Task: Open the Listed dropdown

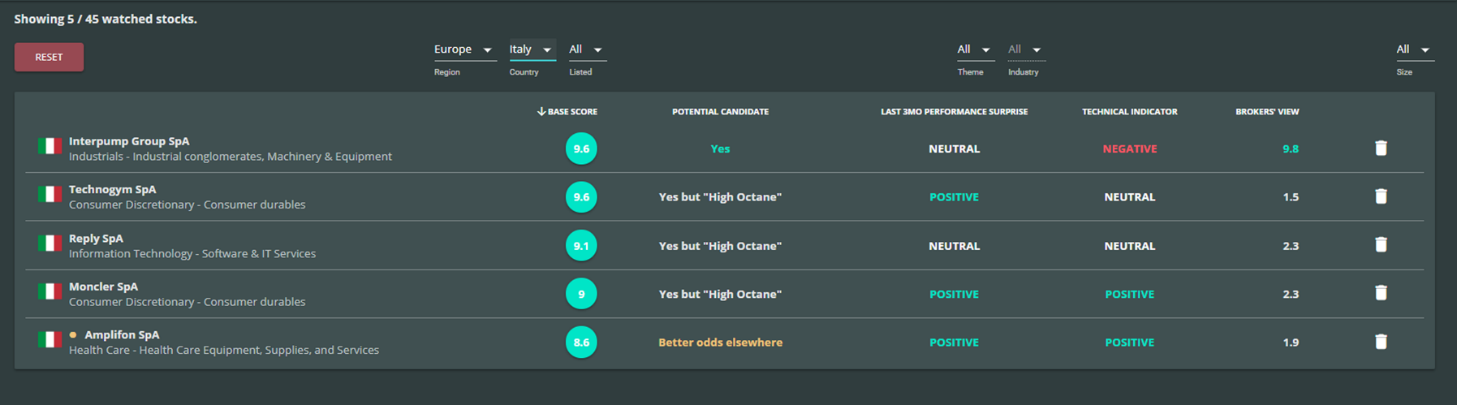Action: [x=587, y=50]
